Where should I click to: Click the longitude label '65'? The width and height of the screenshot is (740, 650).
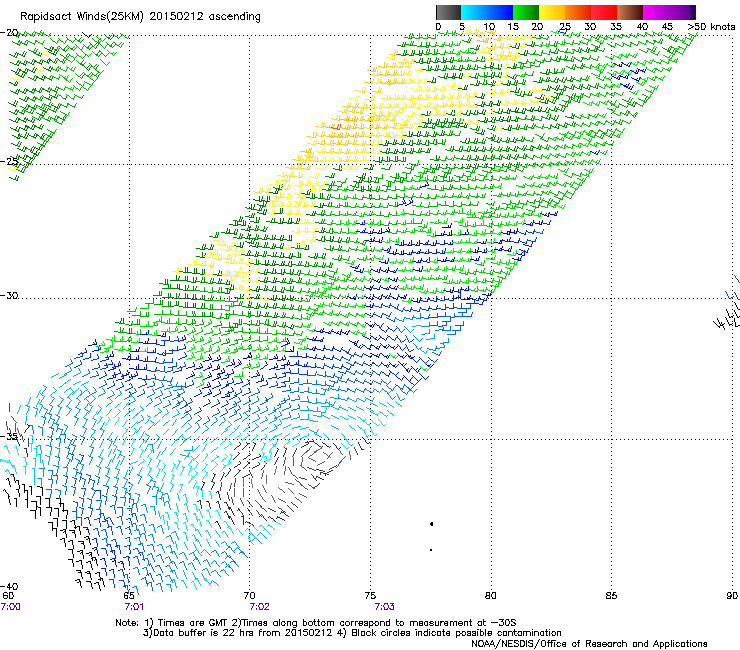[x=129, y=596]
